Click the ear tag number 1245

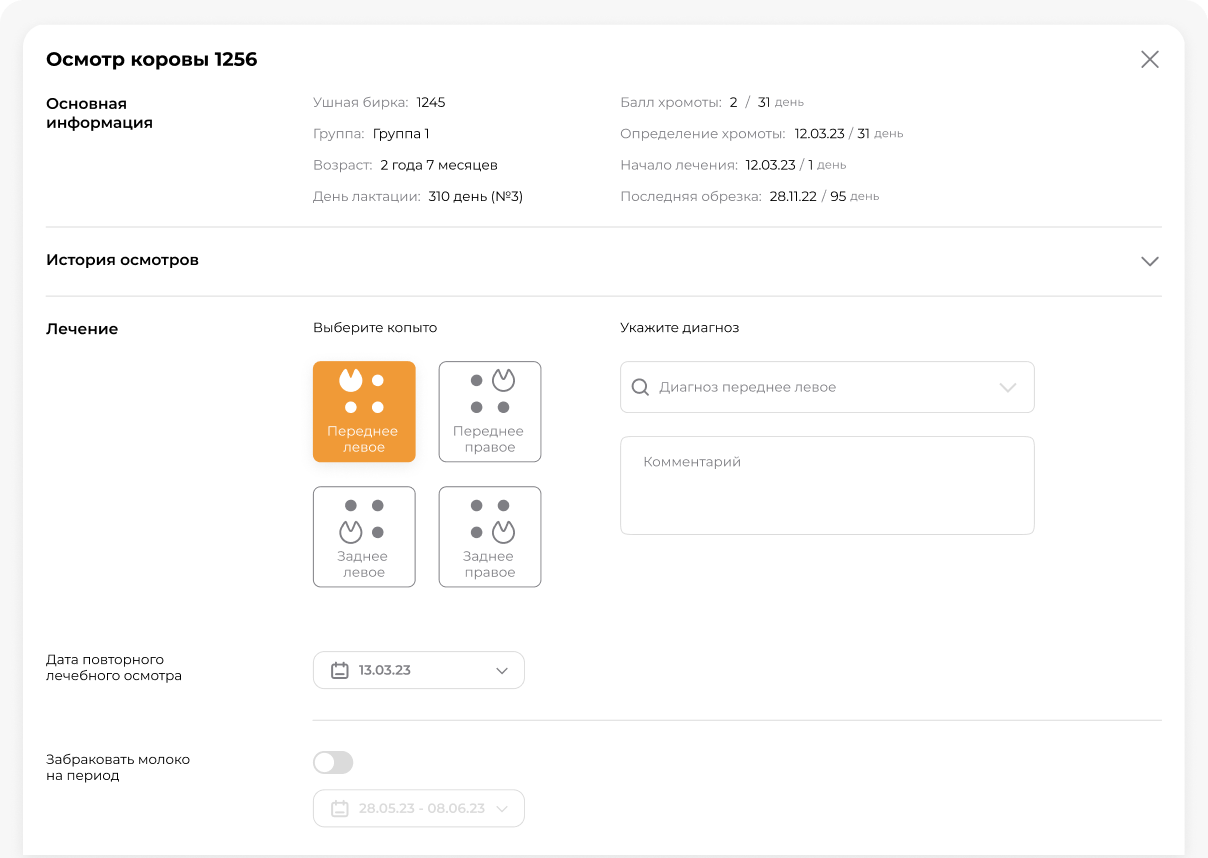coord(431,102)
